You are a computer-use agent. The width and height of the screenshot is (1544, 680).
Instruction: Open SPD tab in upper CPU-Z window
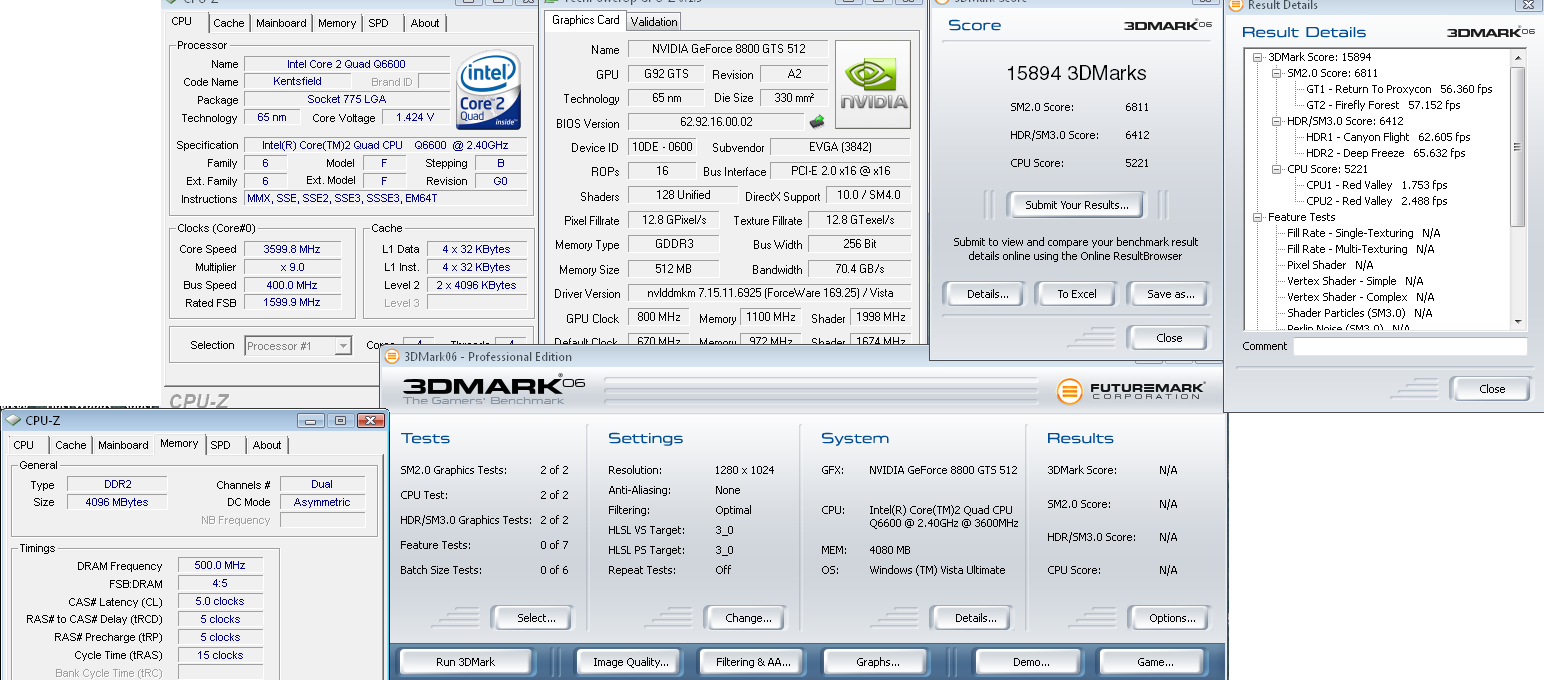[379, 23]
